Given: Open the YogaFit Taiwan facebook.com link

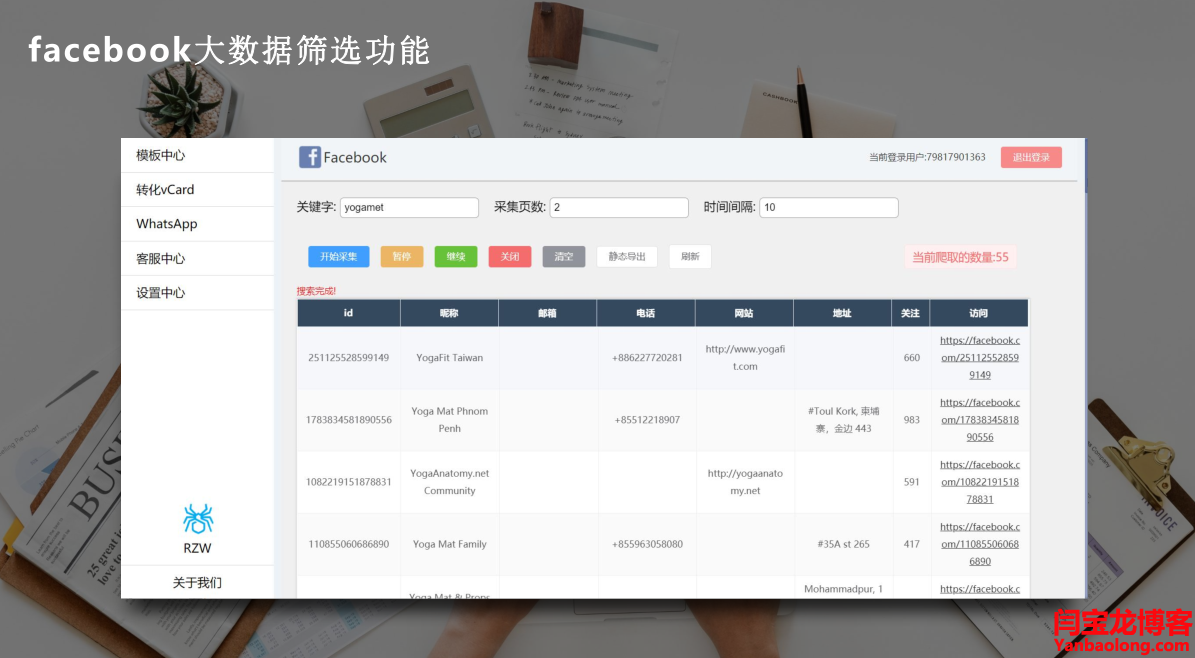Looking at the screenshot, I should [979, 357].
